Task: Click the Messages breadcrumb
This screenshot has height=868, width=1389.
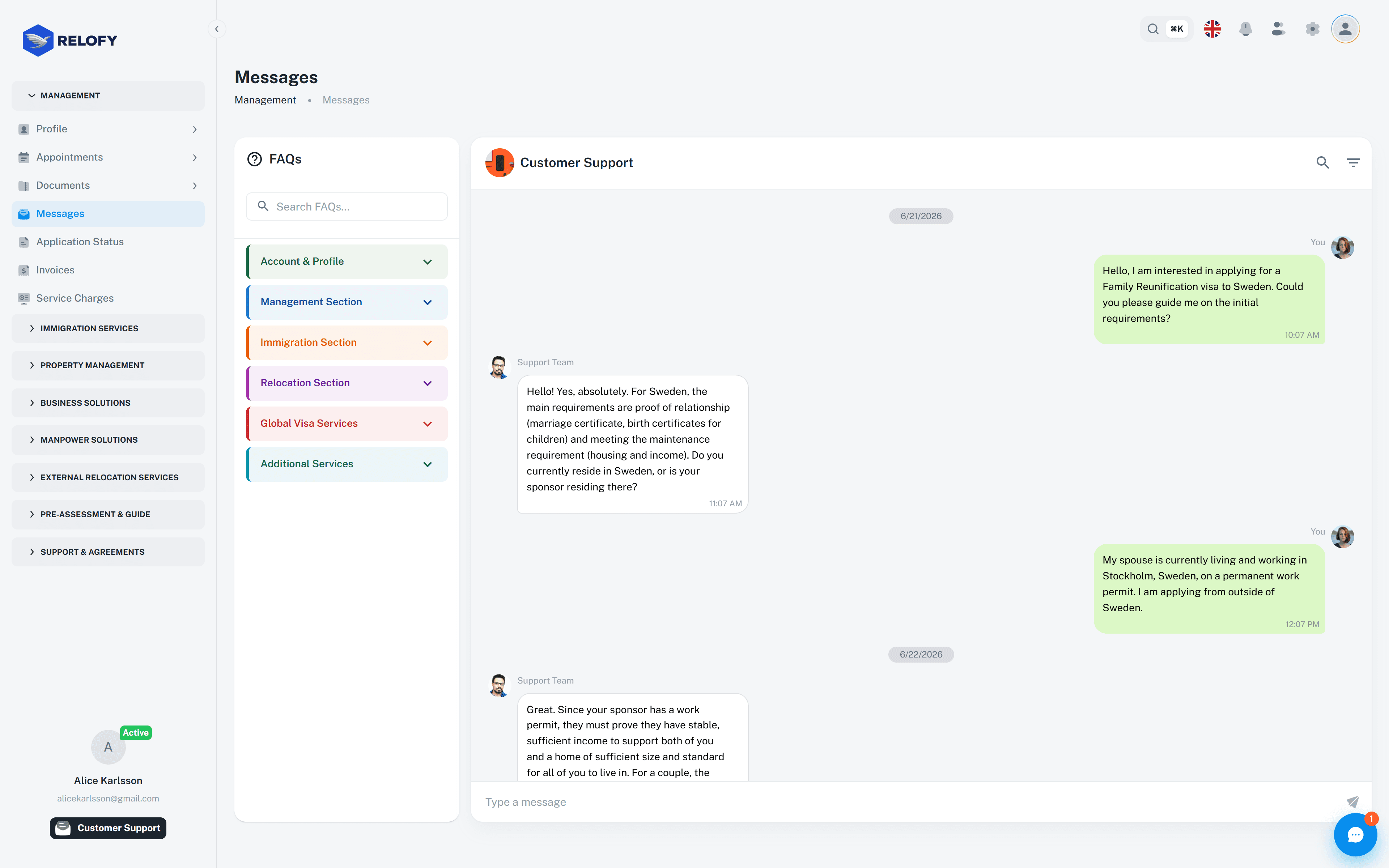Action: [x=345, y=100]
